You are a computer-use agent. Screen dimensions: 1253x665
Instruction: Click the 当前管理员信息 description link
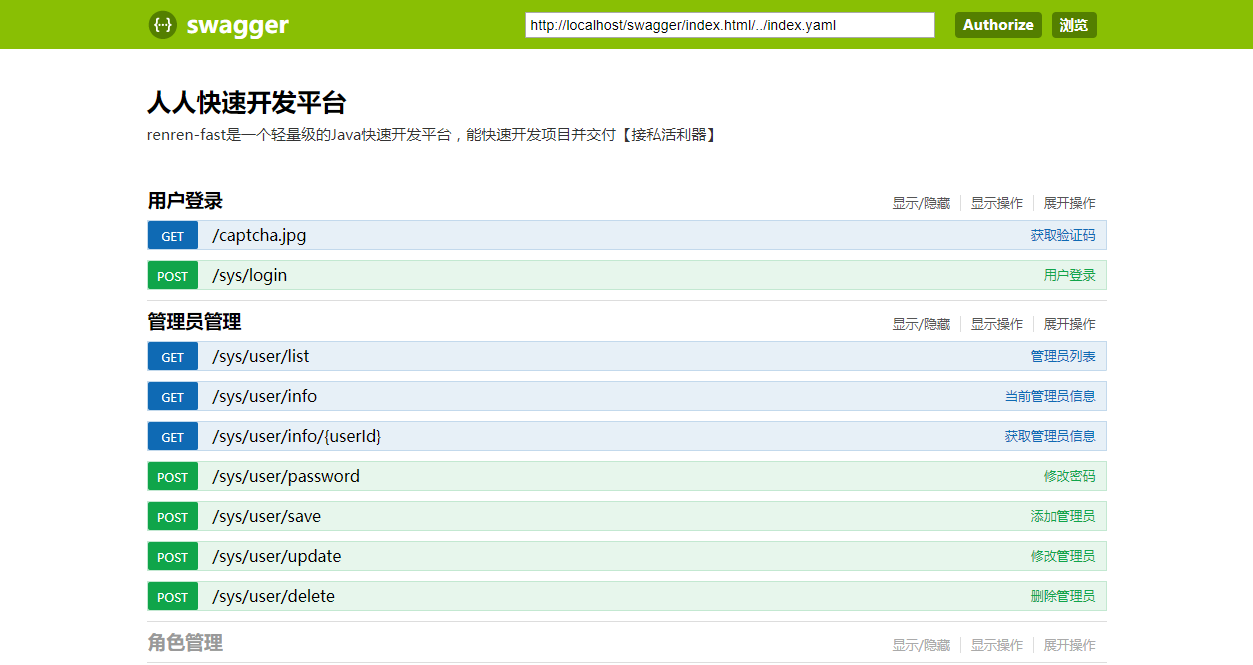click(1050, 397)
